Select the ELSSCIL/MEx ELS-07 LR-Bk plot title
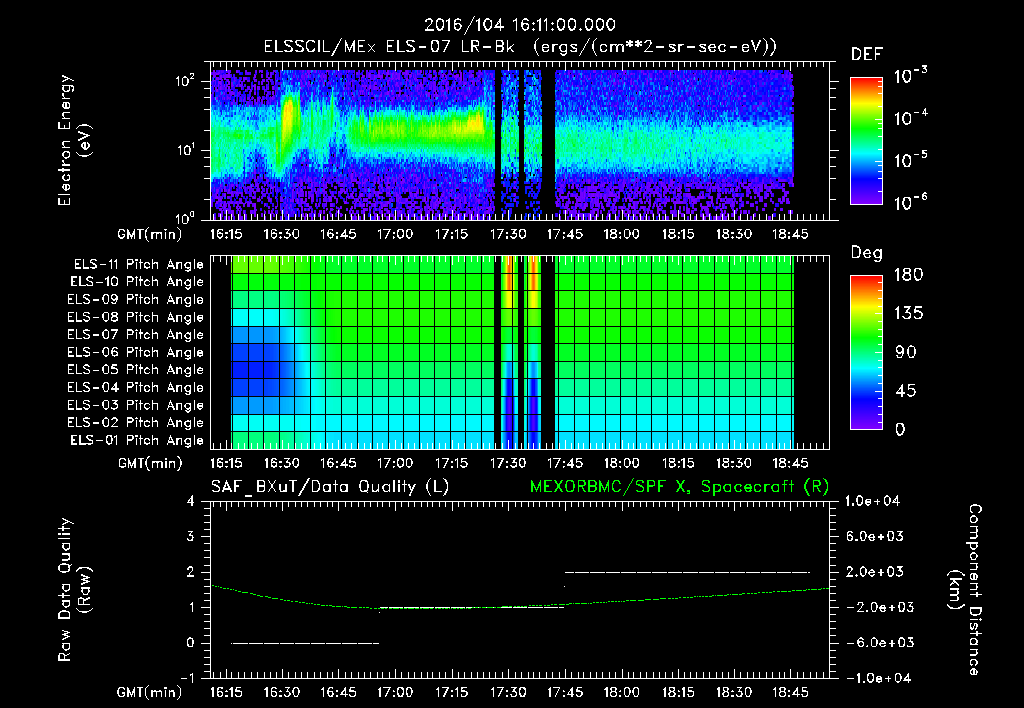Screen dimensions: 1024x708 coord(520,47)
